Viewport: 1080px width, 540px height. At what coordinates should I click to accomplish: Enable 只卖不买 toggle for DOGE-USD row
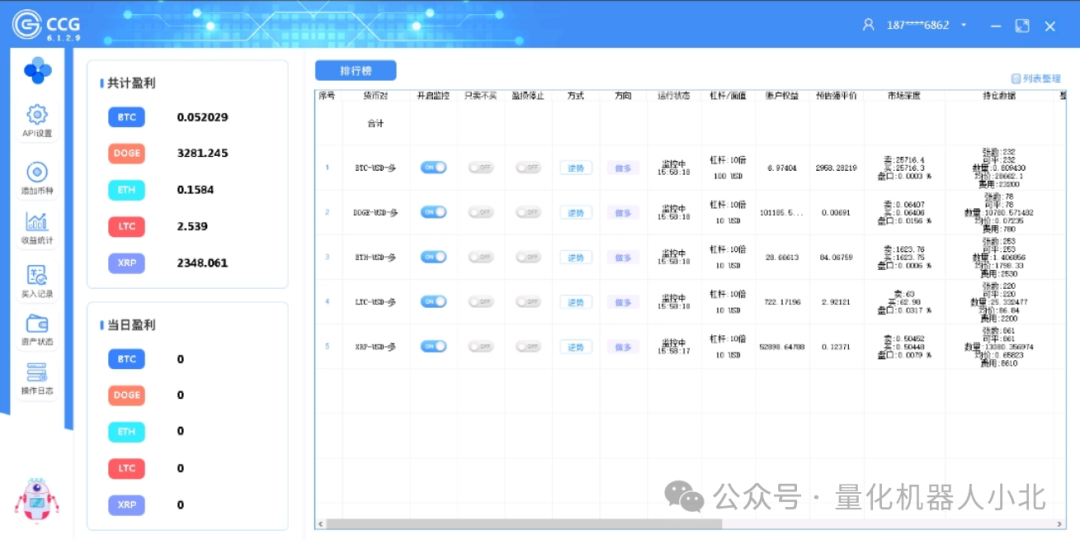pos(481,212)
